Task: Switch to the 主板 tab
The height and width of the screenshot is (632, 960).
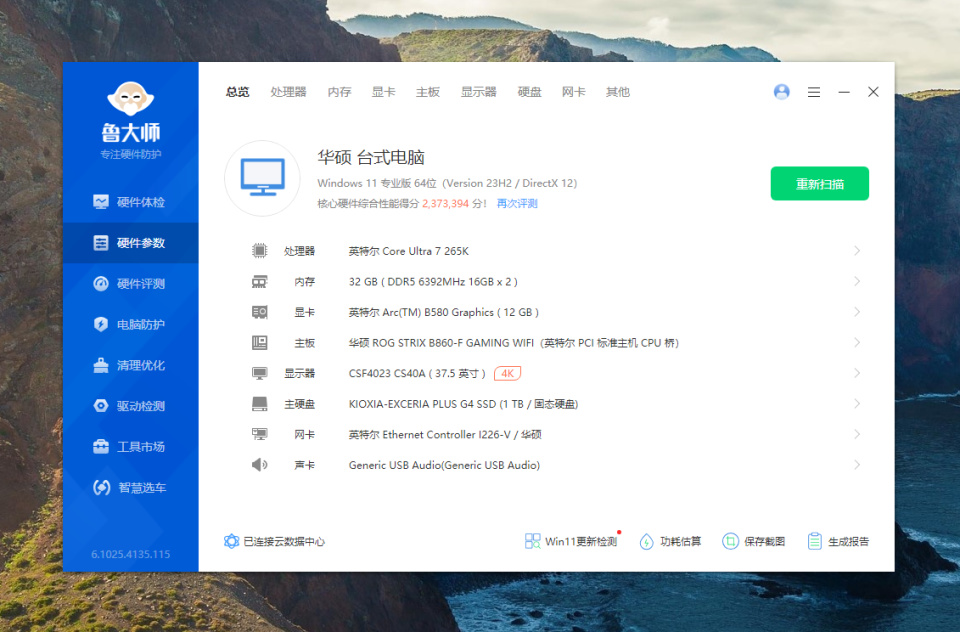Action: [x=428, y=92]
